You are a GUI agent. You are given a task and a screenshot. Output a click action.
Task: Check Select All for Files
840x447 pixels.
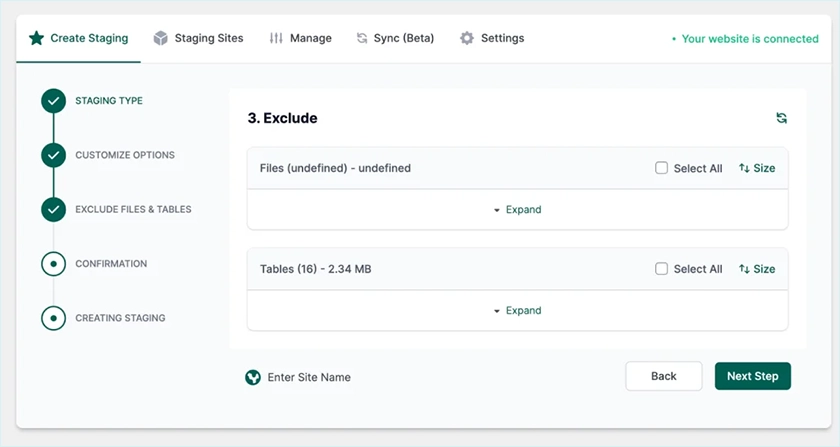pyautogui.click(x=662, y=168)
